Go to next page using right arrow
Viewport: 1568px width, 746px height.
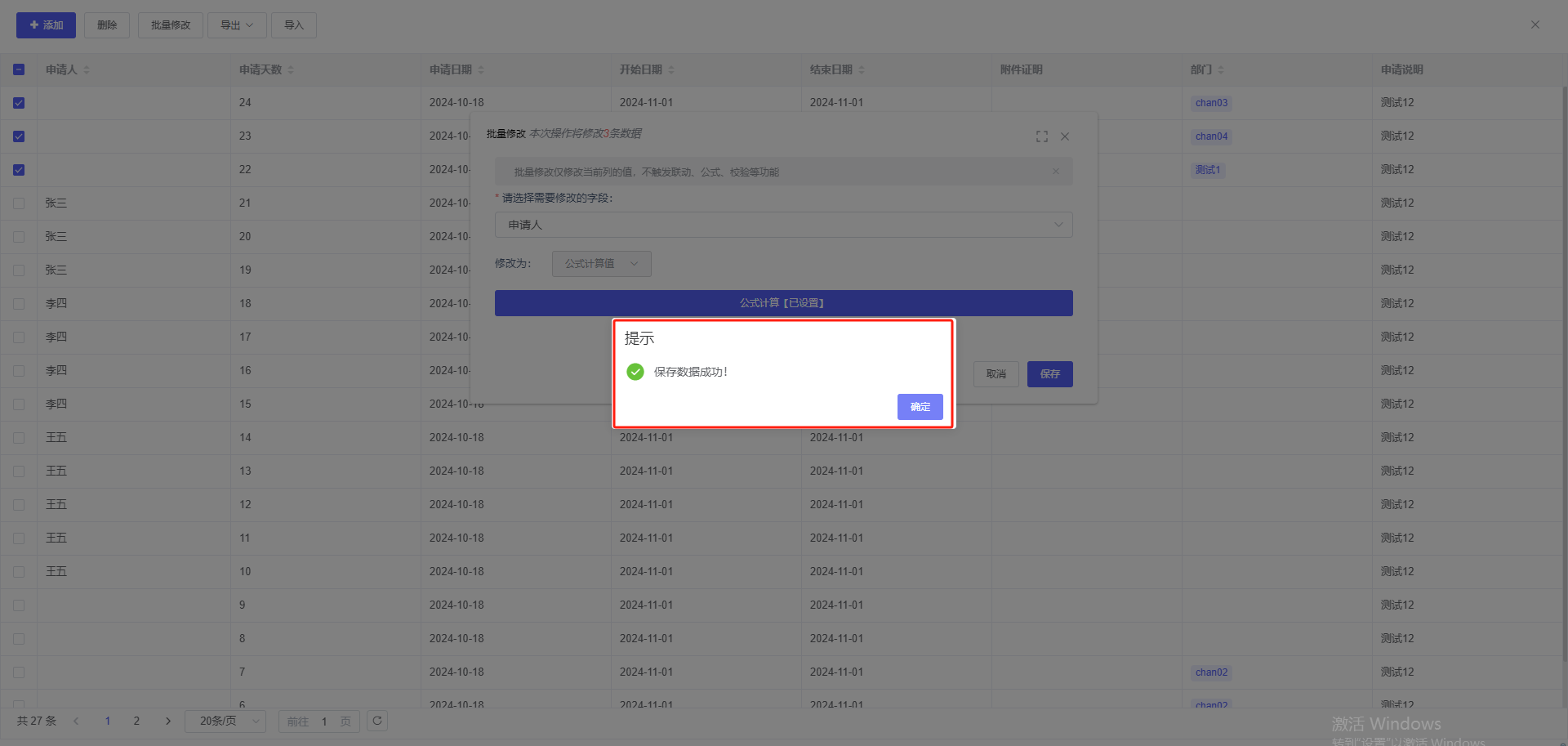168,721
